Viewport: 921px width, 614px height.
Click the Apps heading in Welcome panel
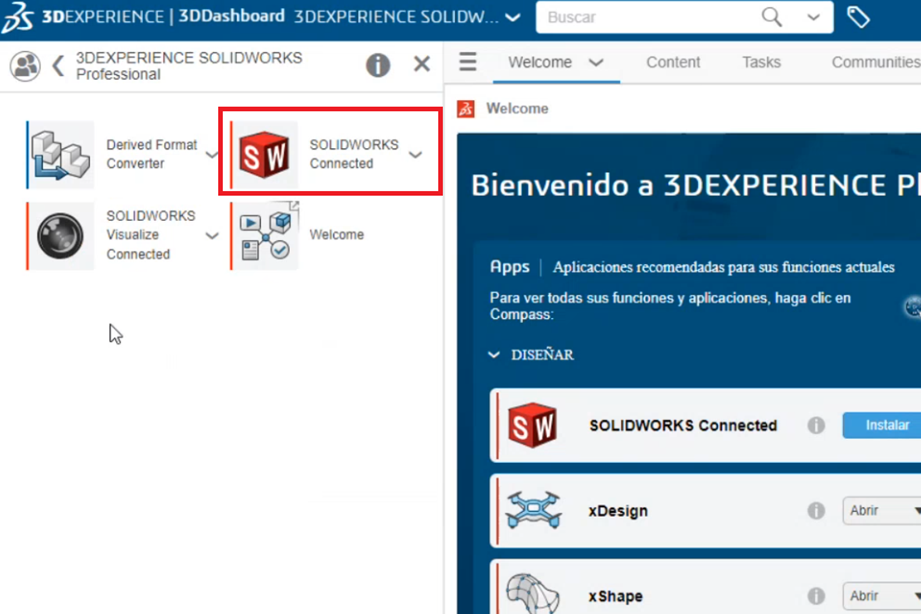tap(509, 267)
